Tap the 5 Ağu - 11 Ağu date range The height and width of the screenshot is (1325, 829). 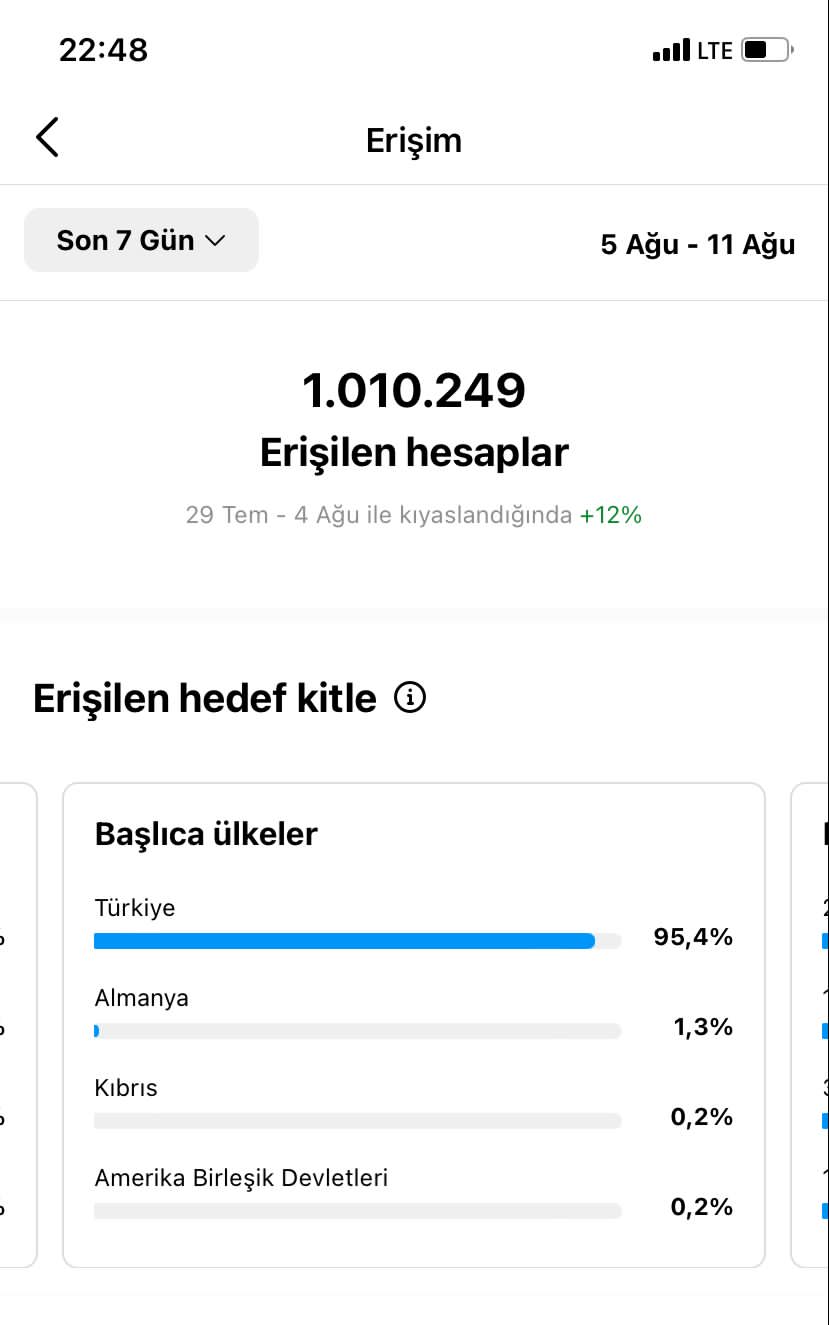click(698, 244)
